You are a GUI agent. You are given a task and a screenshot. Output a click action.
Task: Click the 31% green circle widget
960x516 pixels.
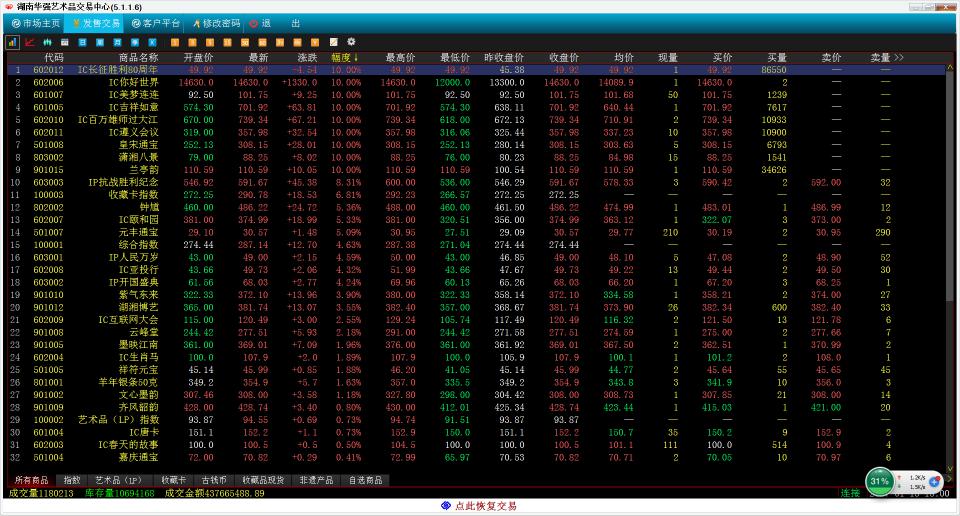[879, 481]
